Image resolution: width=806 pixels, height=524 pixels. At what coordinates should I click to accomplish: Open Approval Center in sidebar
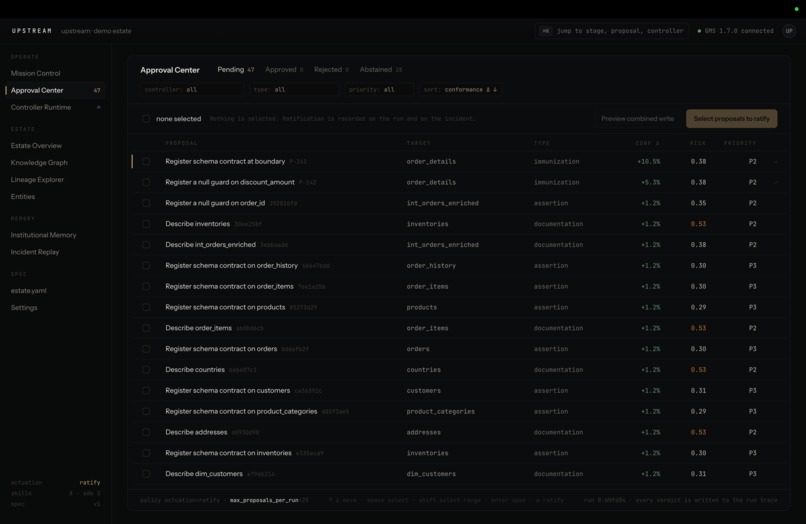[x=55, y=90]
